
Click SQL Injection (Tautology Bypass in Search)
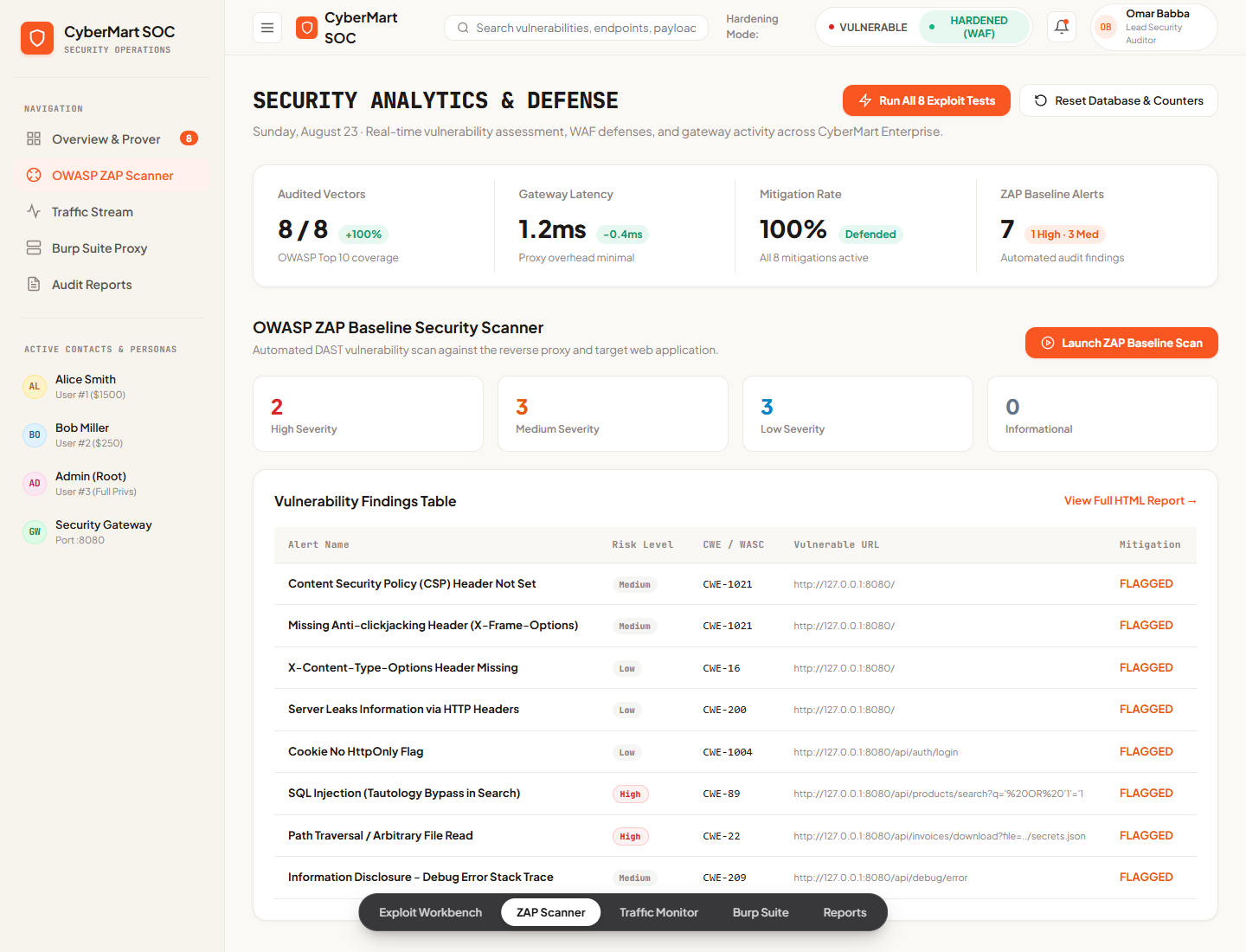tap(404, 793)
